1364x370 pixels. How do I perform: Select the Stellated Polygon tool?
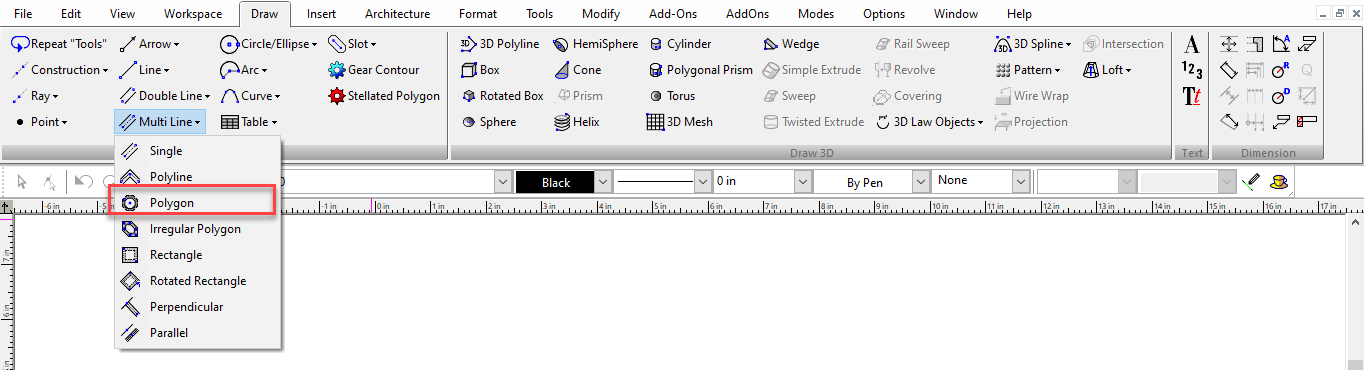coord(384,96)
